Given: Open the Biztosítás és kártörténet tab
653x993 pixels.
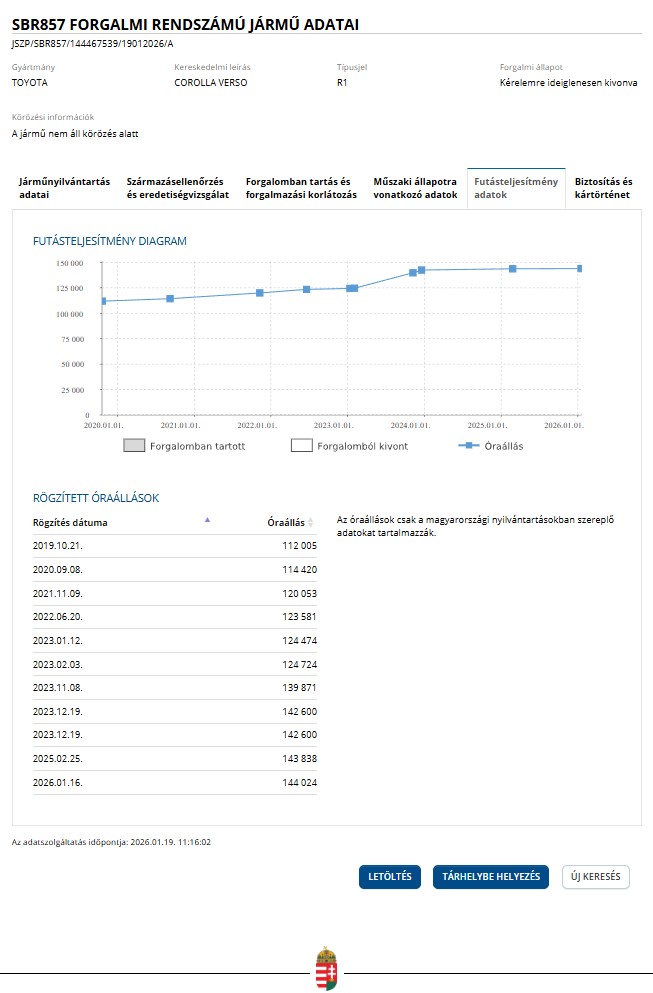Looking at the screenshot, I should pos(604,188).
